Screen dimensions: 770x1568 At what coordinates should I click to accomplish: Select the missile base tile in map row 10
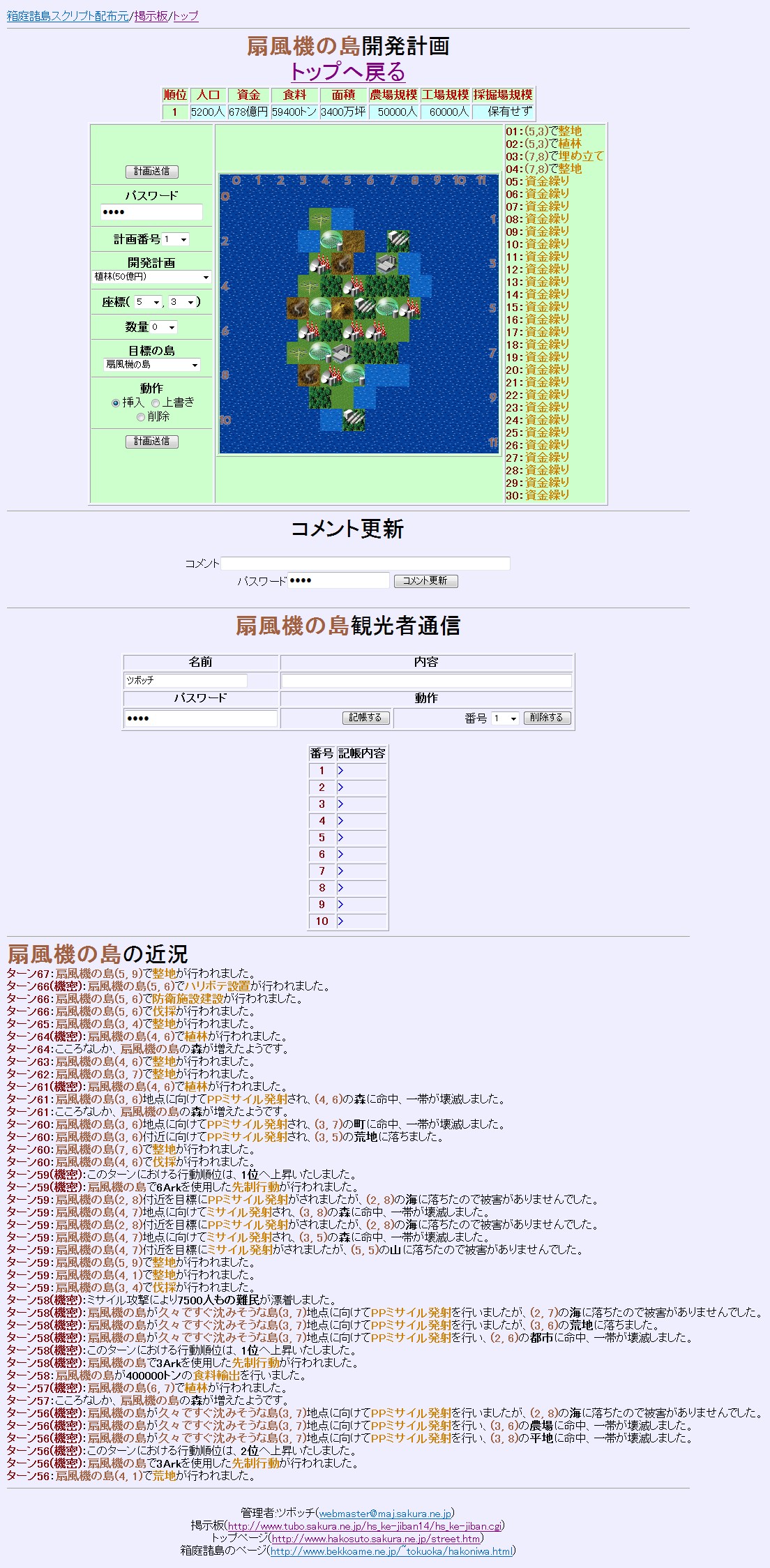pos(354,420)
